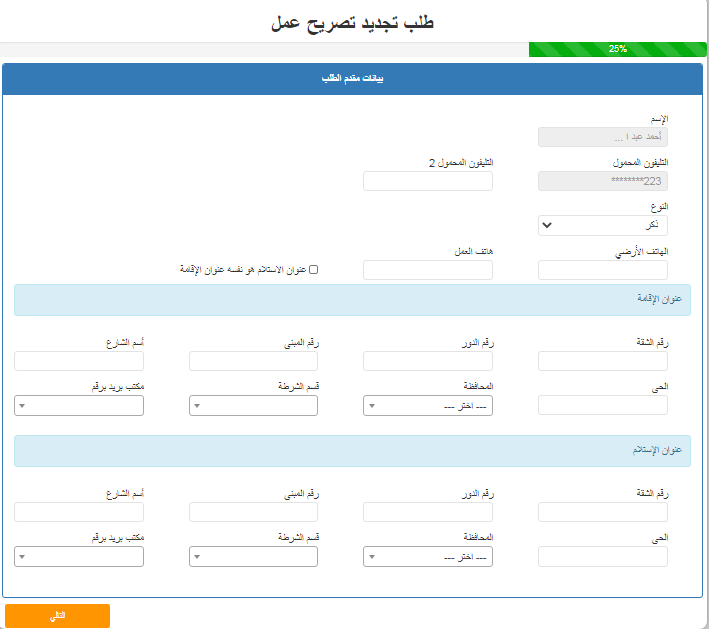Click the orange التالي (Next) button
Viewport: 709px width, 629px height.
(x=57, y=616)
